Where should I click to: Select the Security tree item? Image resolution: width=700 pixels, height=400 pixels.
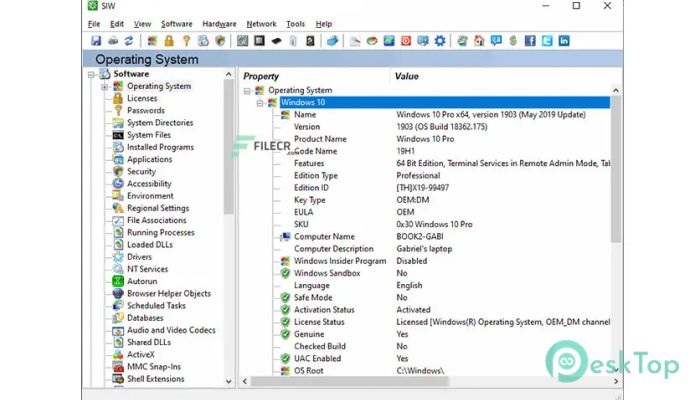tap(141, 171)
